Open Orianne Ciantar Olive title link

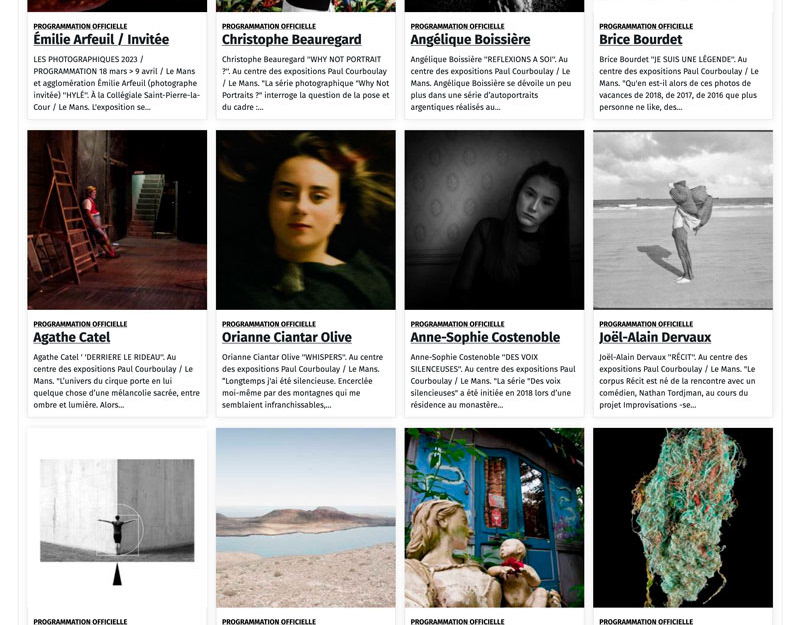287,337
